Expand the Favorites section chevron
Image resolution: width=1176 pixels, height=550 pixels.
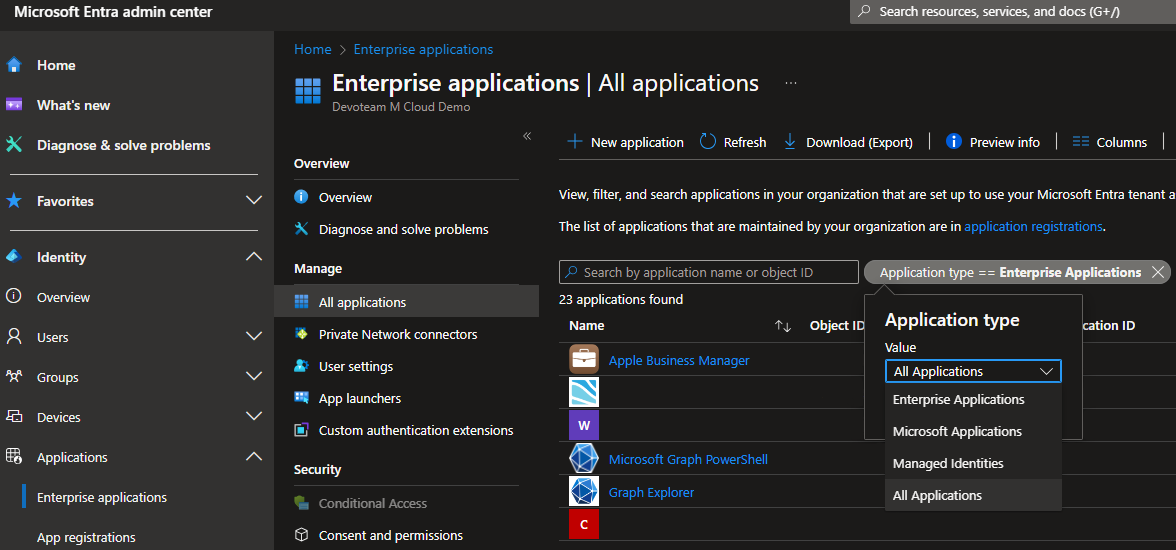(x=254, y=200)
